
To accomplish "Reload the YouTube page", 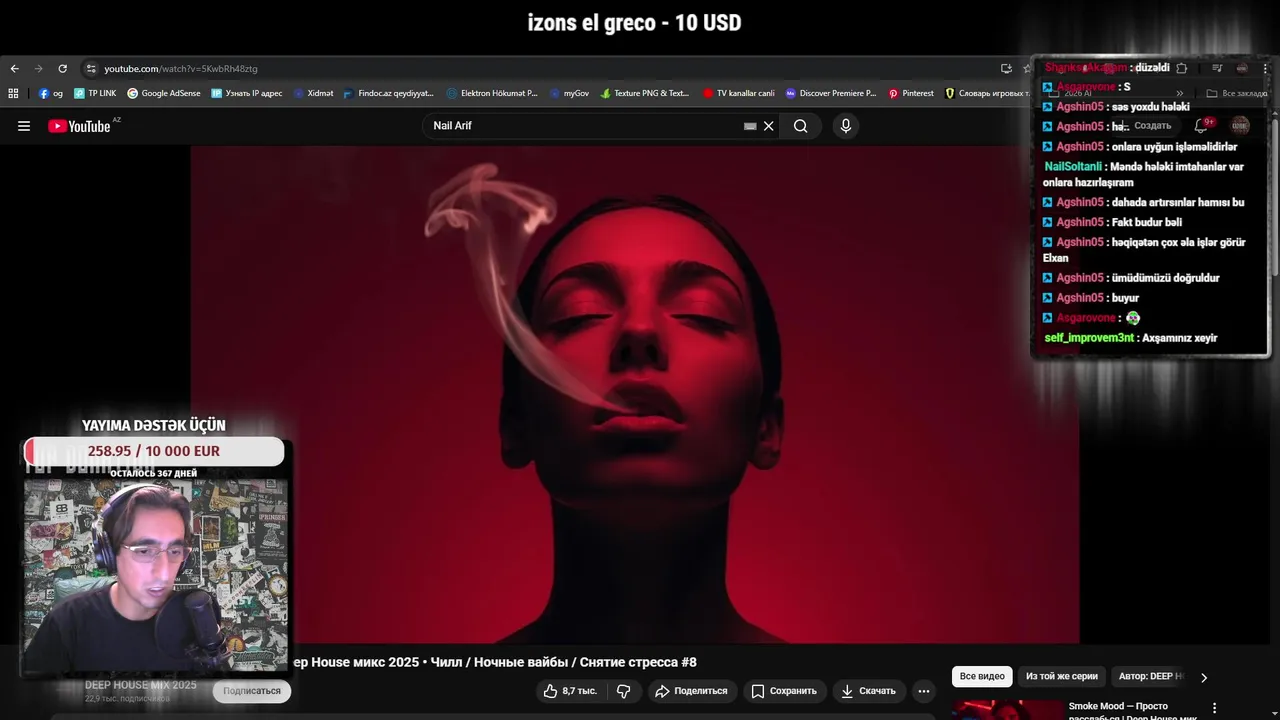I will pyautogui.click(x=62, y=68).
